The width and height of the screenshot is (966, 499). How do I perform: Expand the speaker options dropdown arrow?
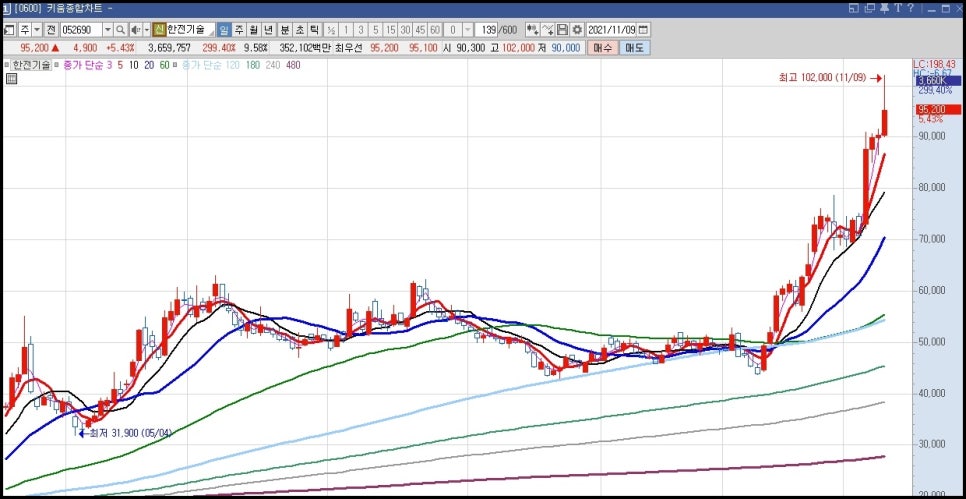tap(147, 30)
